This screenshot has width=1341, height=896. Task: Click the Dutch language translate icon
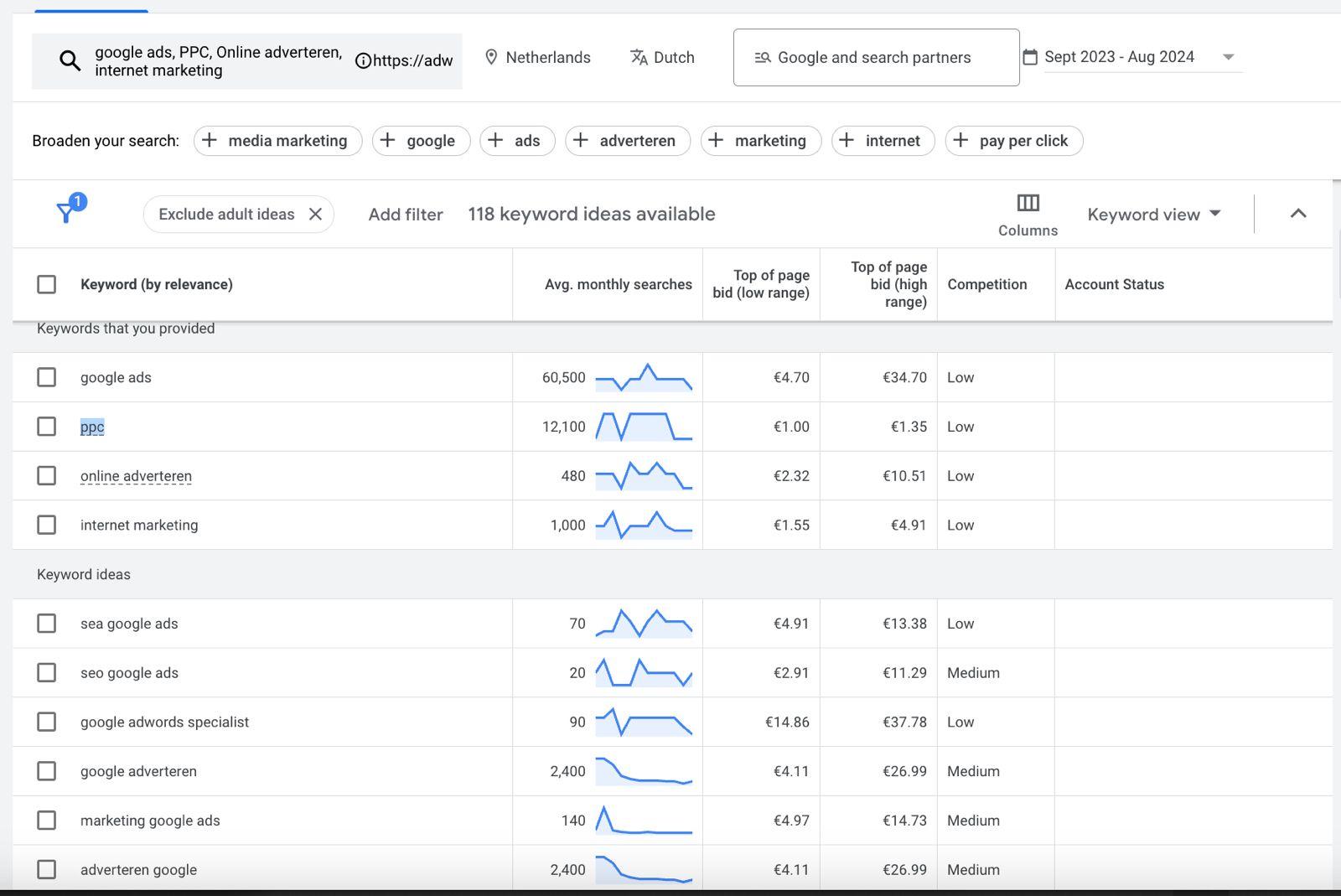(639, 57)
